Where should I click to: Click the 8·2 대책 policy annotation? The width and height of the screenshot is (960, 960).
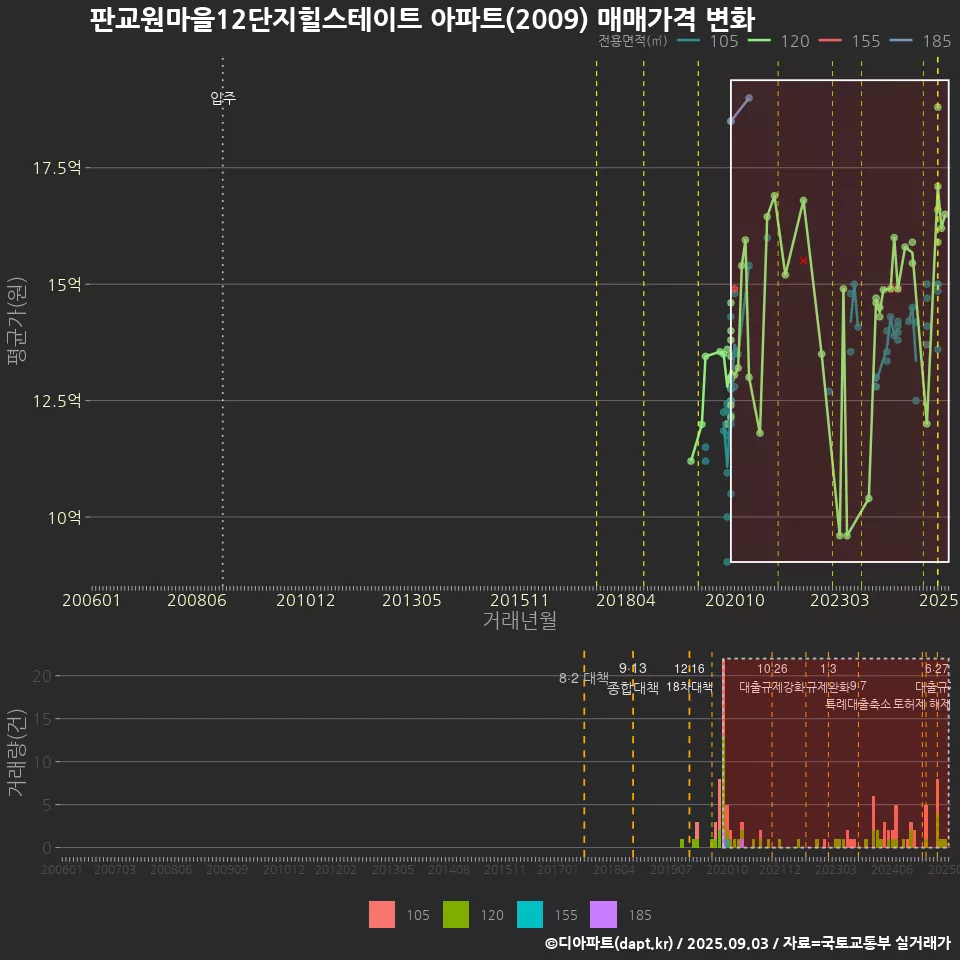tap(583, 678)
